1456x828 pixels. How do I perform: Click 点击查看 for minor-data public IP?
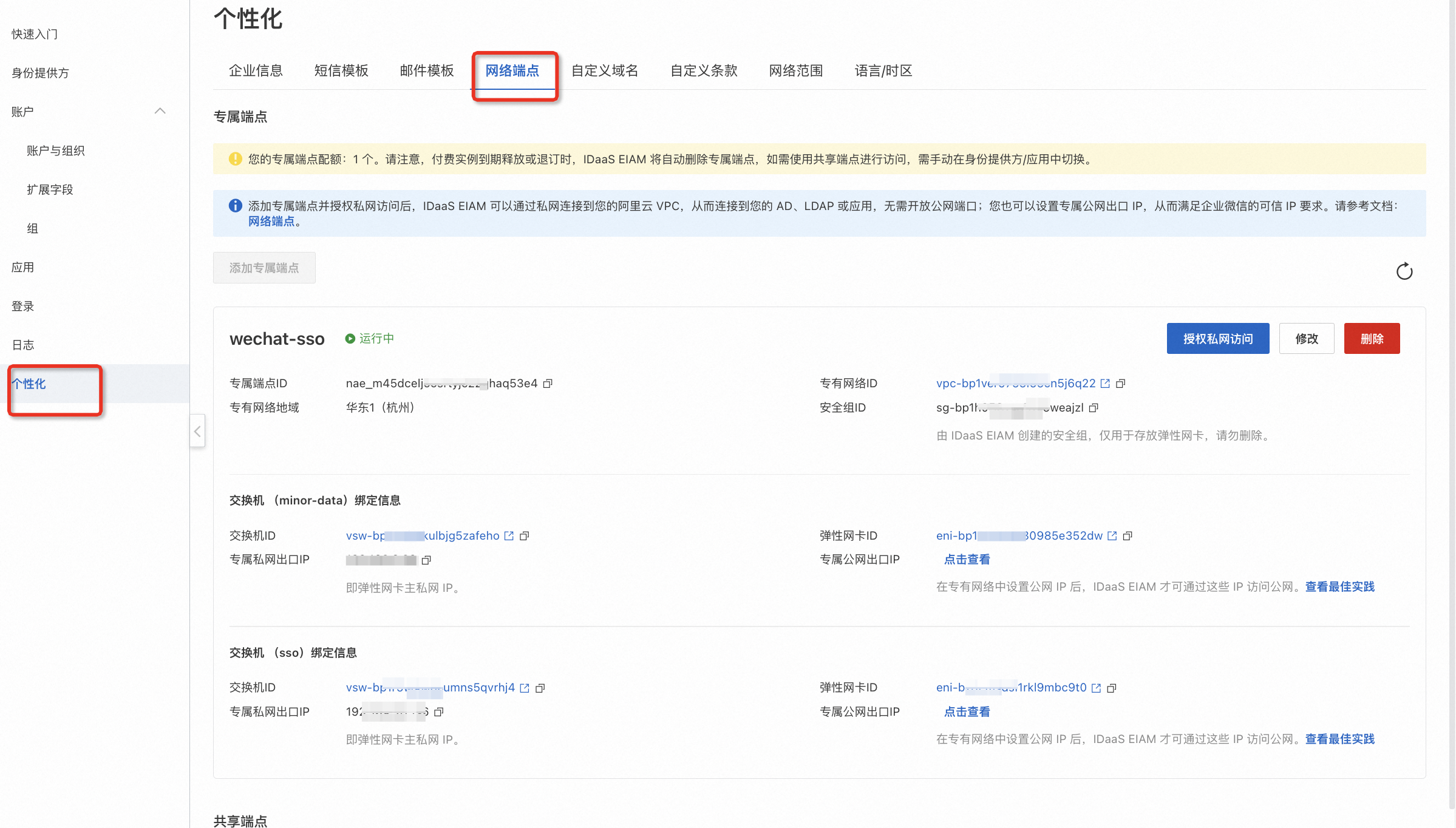(x=967, y=560)
